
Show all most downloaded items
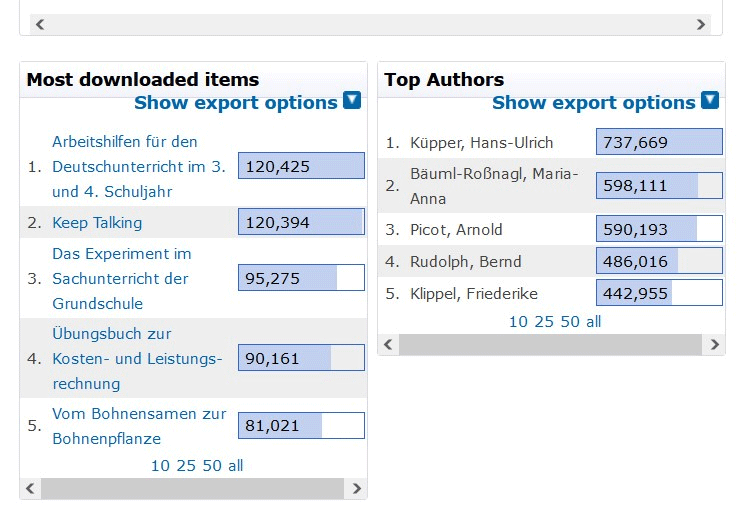235,465
